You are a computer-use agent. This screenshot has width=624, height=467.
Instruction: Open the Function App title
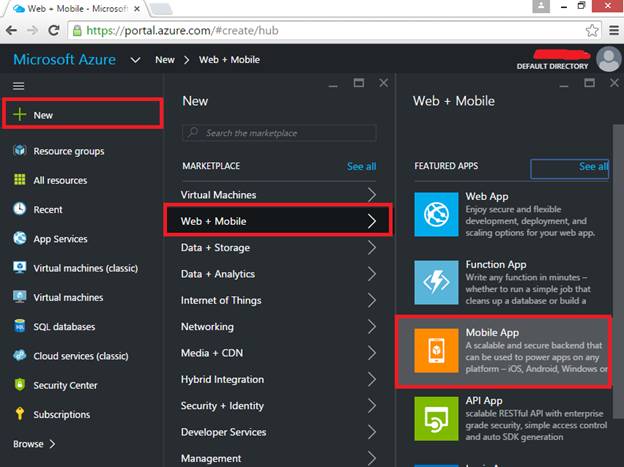(496, 264)
